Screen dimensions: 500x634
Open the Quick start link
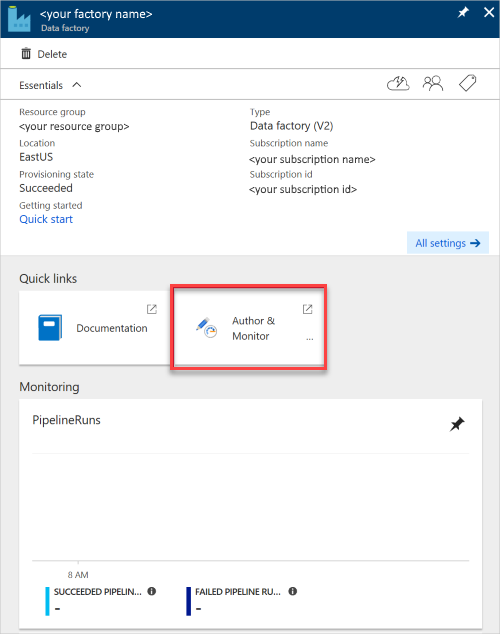pyautogui.click(x=46, y=219)
